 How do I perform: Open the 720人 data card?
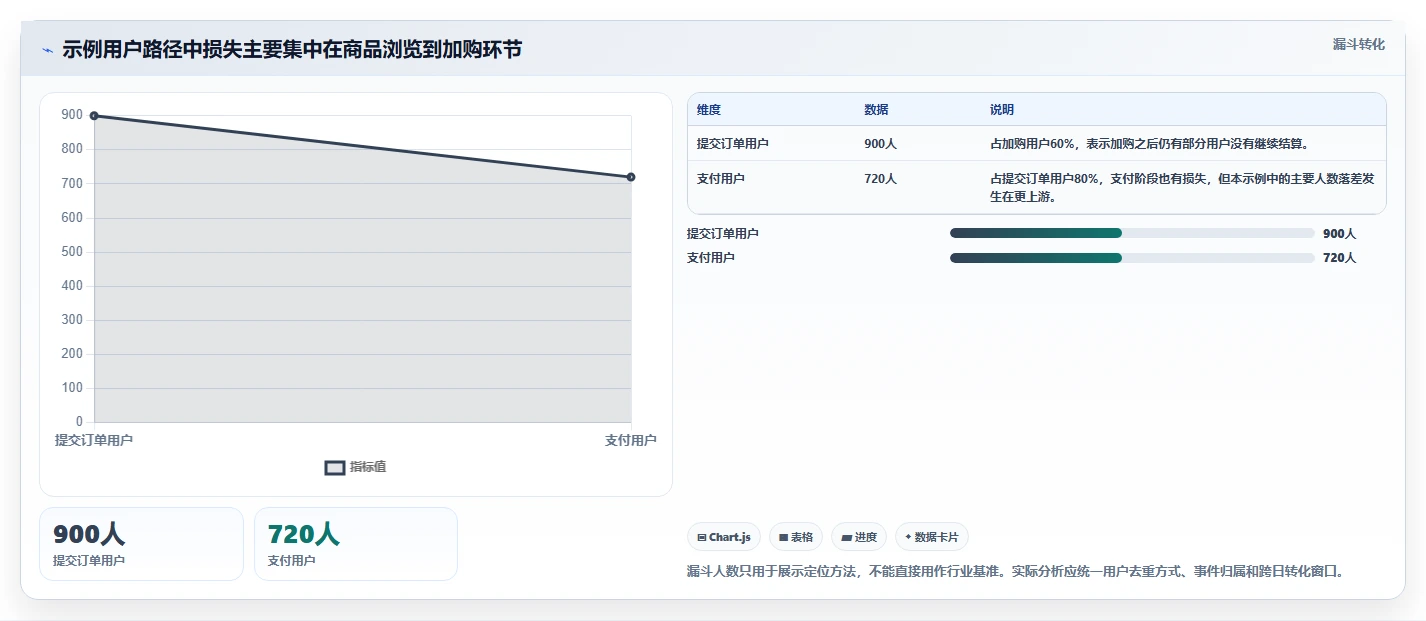click(x=356, y=544)
